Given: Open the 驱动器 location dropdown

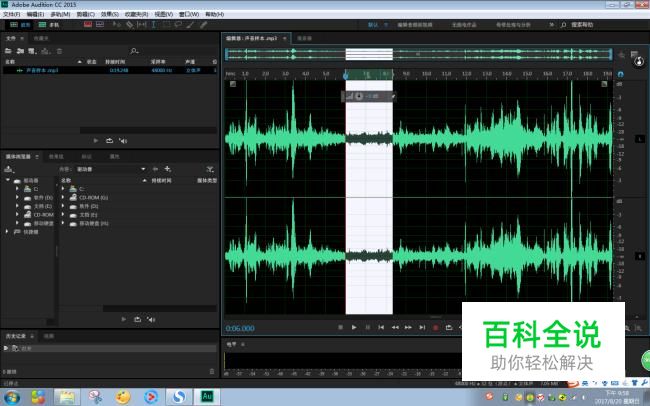Looking at the screenshot, I should 110,169.
